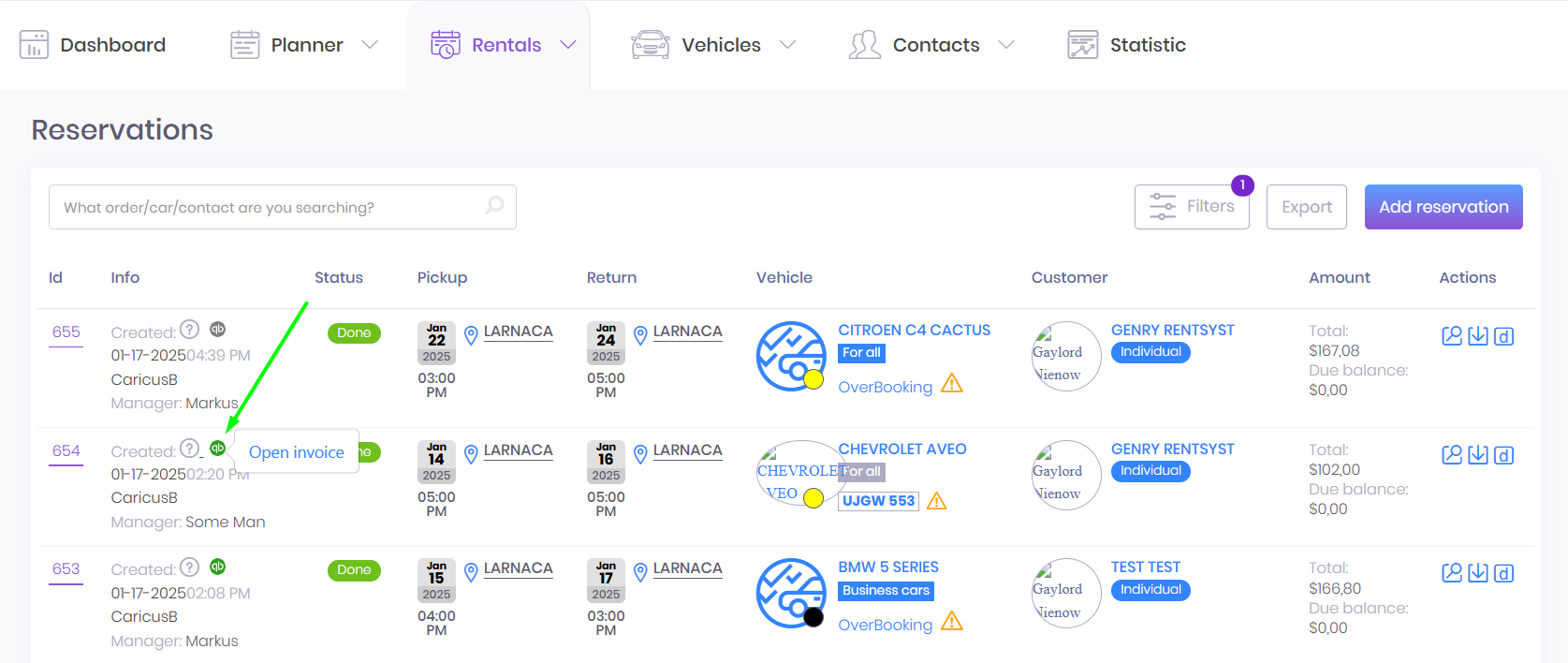Open the Contacts dropdown chevron
1568x663 pixels.
pos(1006,45)
